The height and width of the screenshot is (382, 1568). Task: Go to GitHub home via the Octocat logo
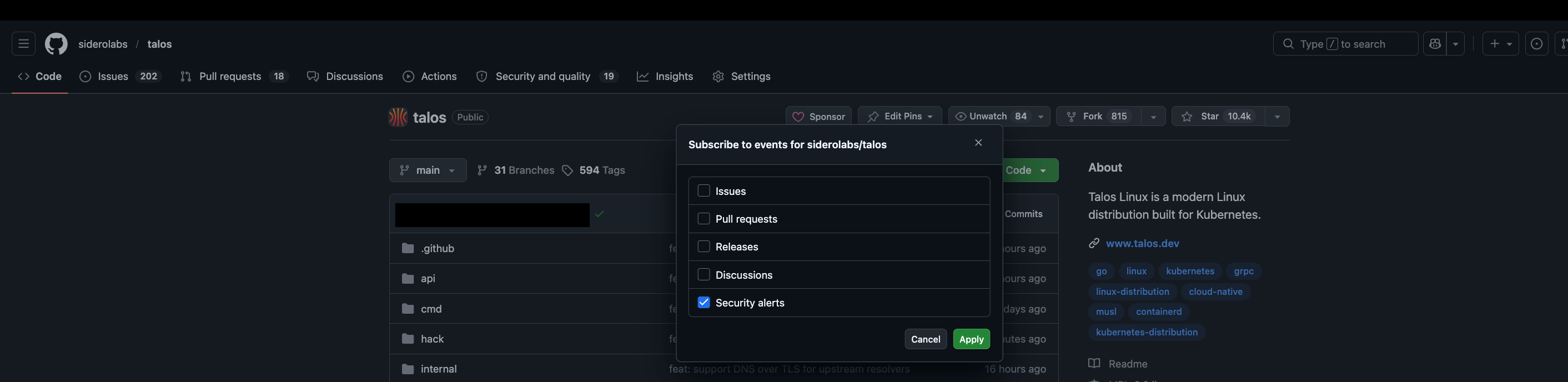pos(56,44)
